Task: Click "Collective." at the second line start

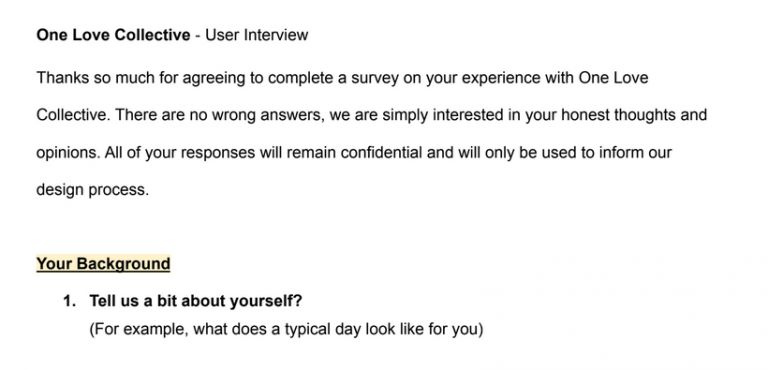Action: coord(73,115)
